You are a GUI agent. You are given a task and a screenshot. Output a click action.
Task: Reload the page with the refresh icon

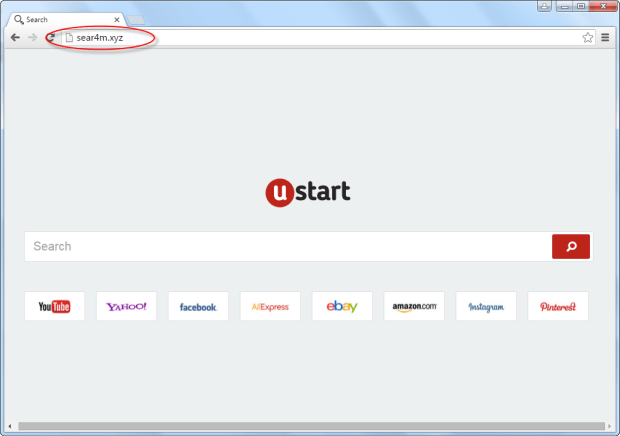click(x=51, y=38)
